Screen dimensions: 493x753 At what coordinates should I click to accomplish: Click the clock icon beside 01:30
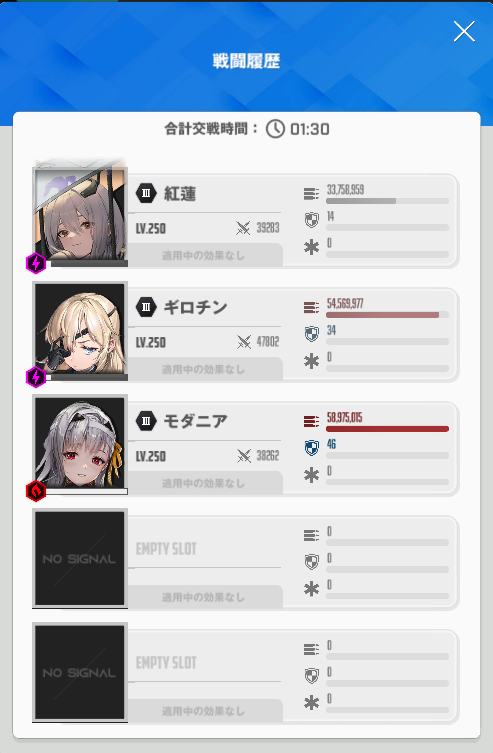click(x=276, y=129)
